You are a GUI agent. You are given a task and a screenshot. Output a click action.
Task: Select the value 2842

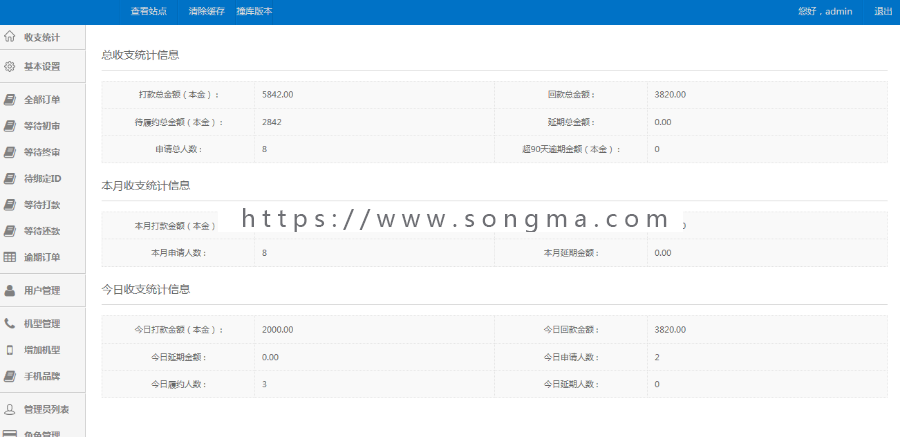271,122
